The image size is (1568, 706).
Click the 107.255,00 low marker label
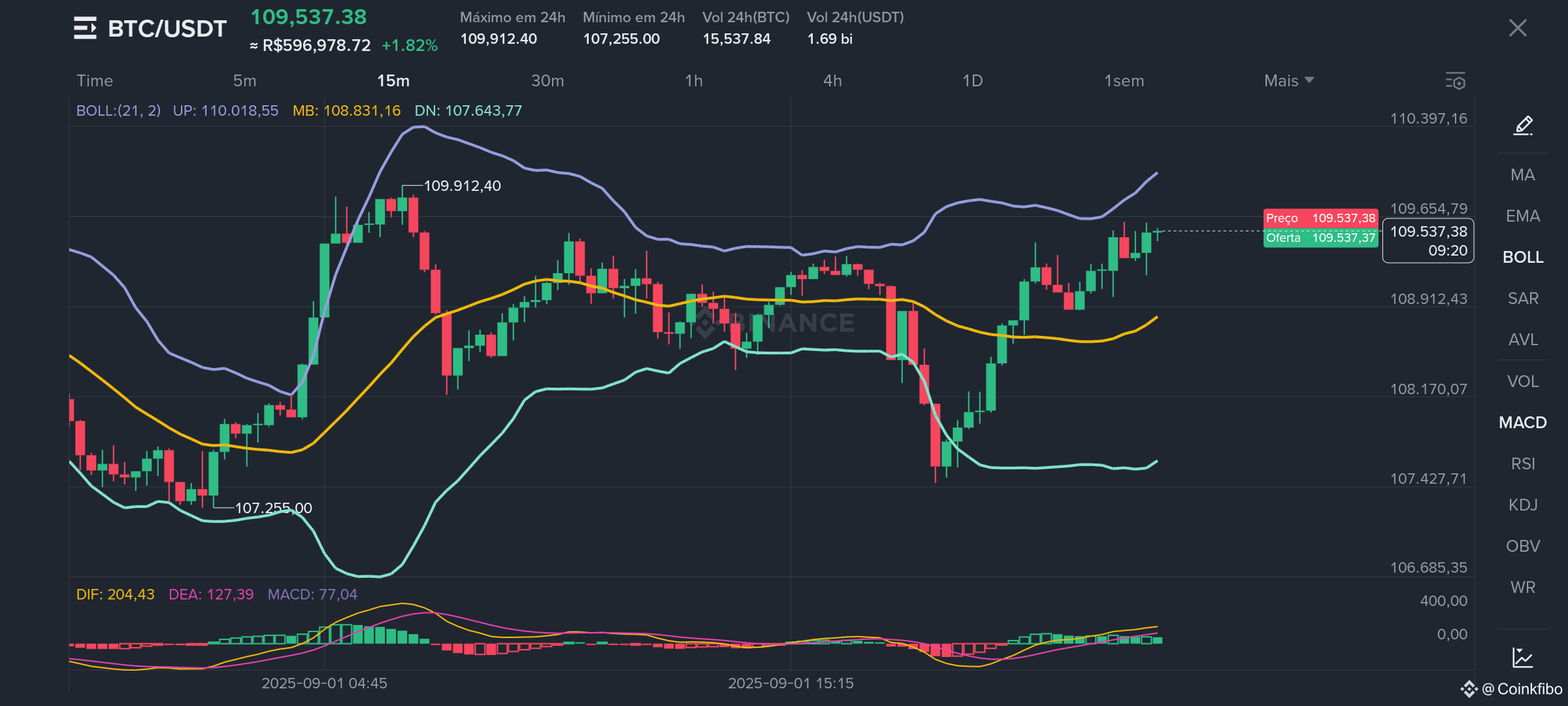tap(274, 508)
